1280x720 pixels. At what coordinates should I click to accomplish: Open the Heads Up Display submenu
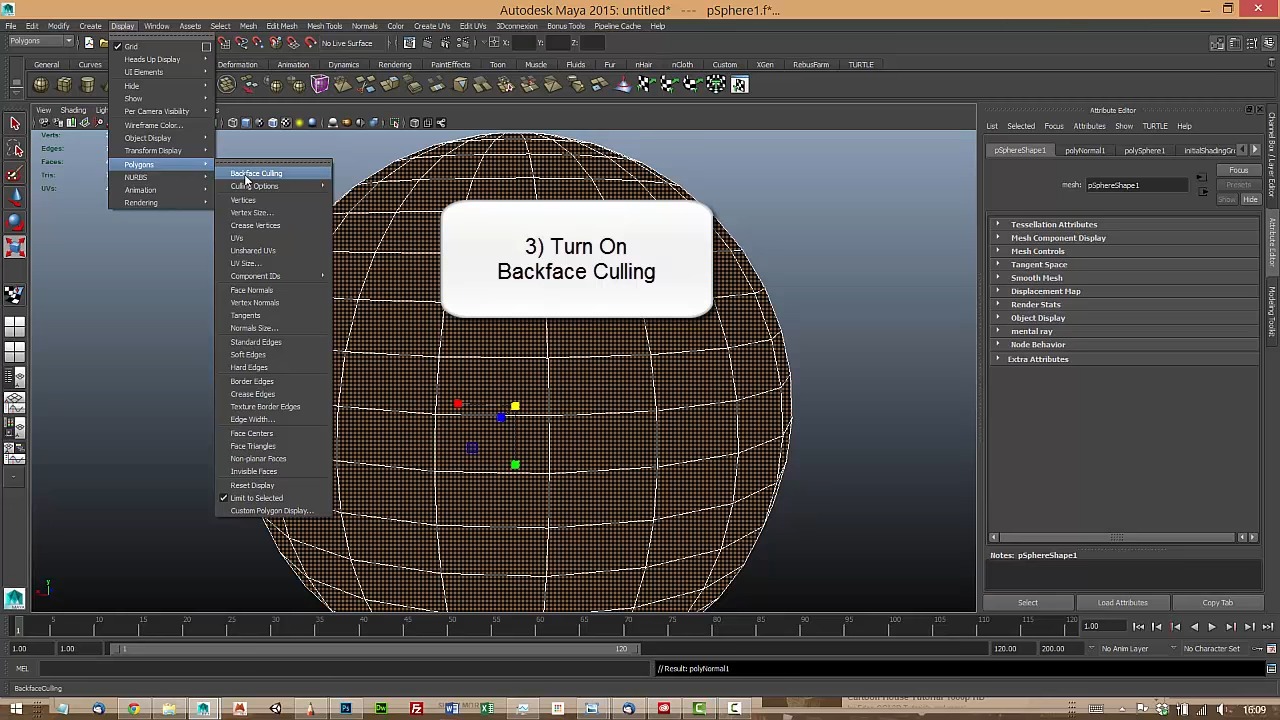161,59
